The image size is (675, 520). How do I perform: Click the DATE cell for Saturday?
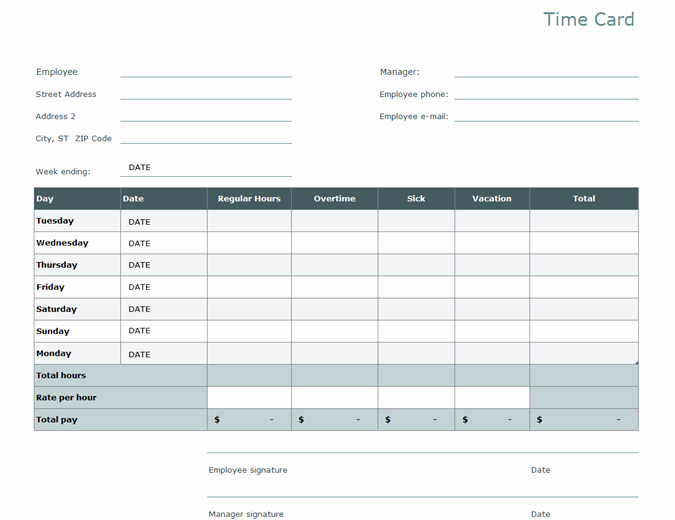tap(164, 309)
